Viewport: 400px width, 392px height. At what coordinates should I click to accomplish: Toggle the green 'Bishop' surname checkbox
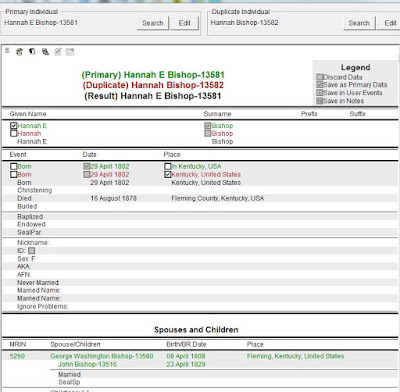208,126
